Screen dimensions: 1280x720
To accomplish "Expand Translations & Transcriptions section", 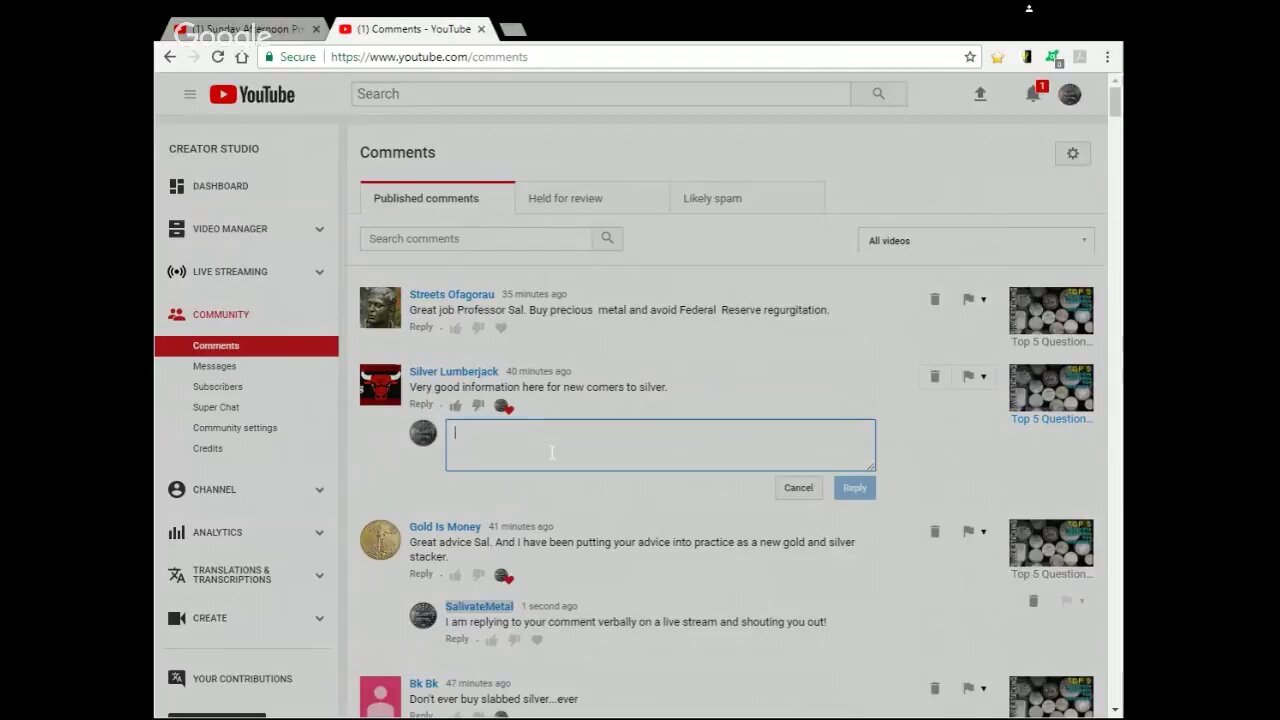I will (x=320, y=575).
